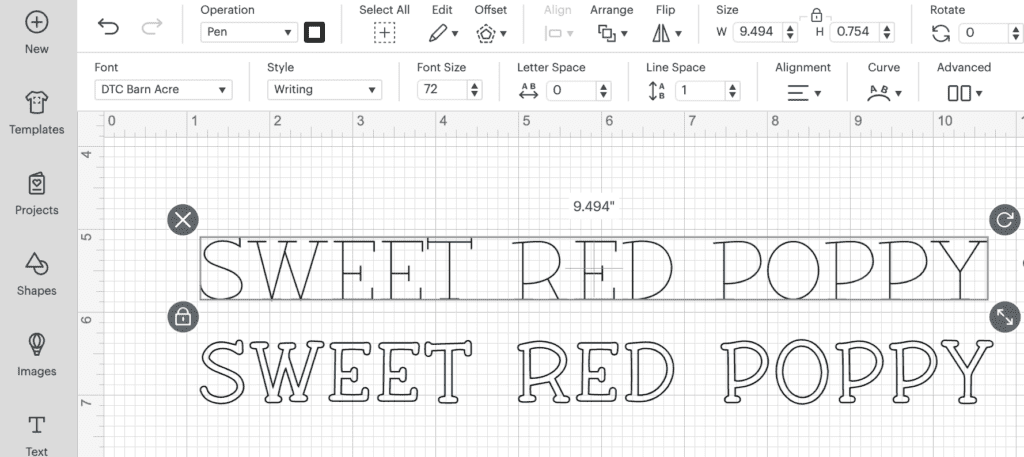Image resolution: width=1024 pixels, height=457 pixels.
Task: Delete the selected text with the X handle
Action: [x=183, y=219]
